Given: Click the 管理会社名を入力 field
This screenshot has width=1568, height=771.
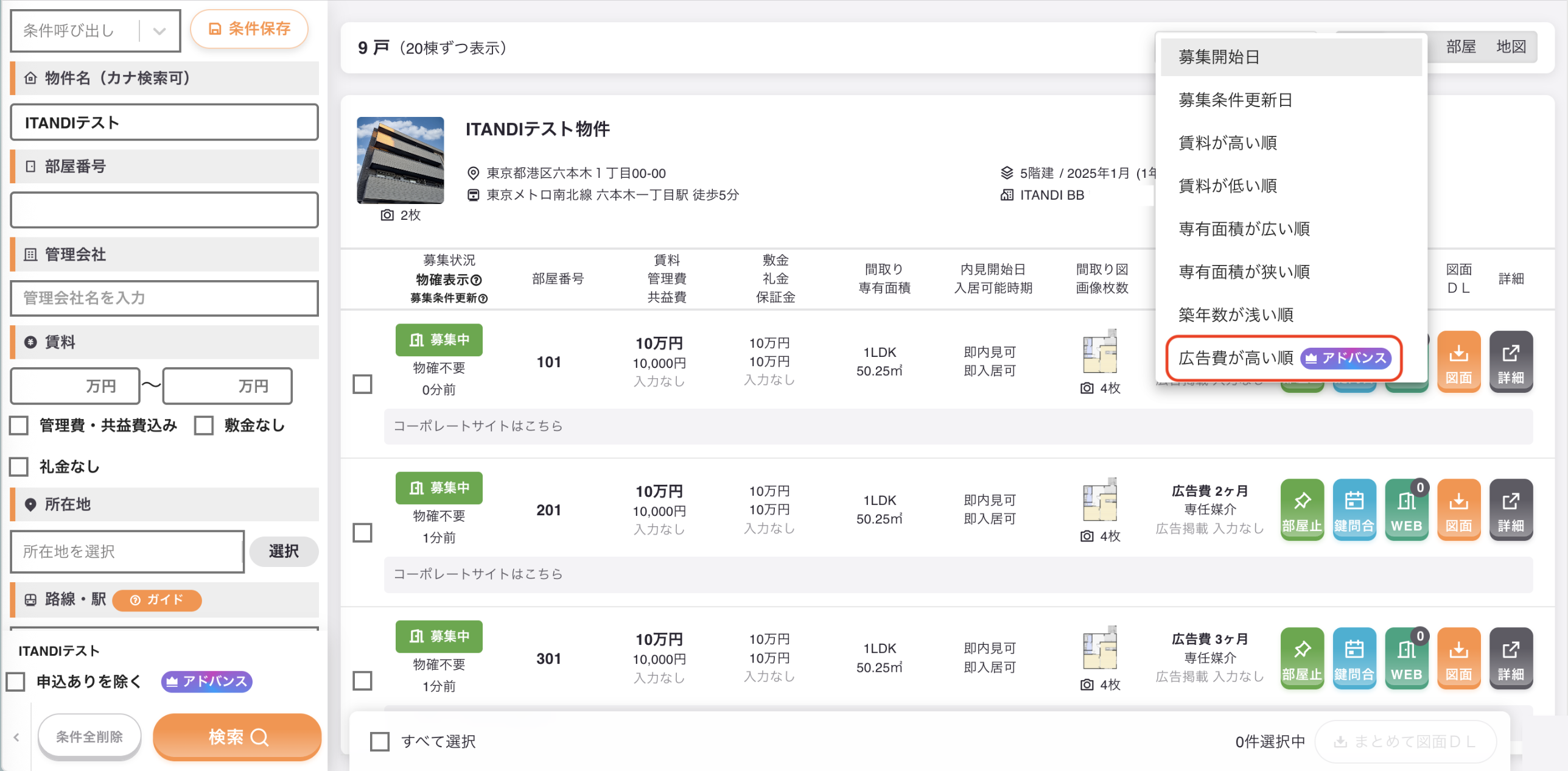Looking at the screenshot, I should tap(164, 298).
